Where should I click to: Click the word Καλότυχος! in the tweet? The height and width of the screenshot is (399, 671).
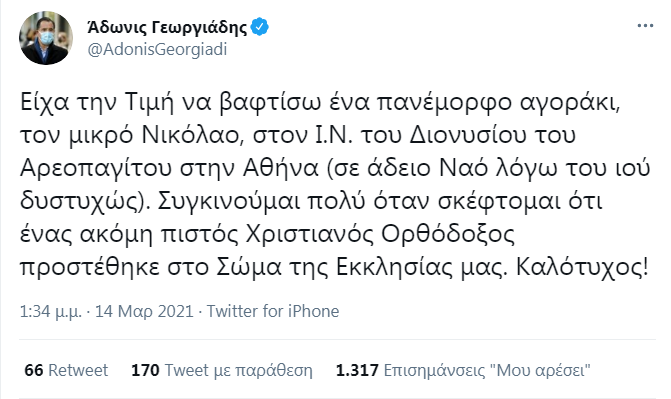(x=582, y=268)
